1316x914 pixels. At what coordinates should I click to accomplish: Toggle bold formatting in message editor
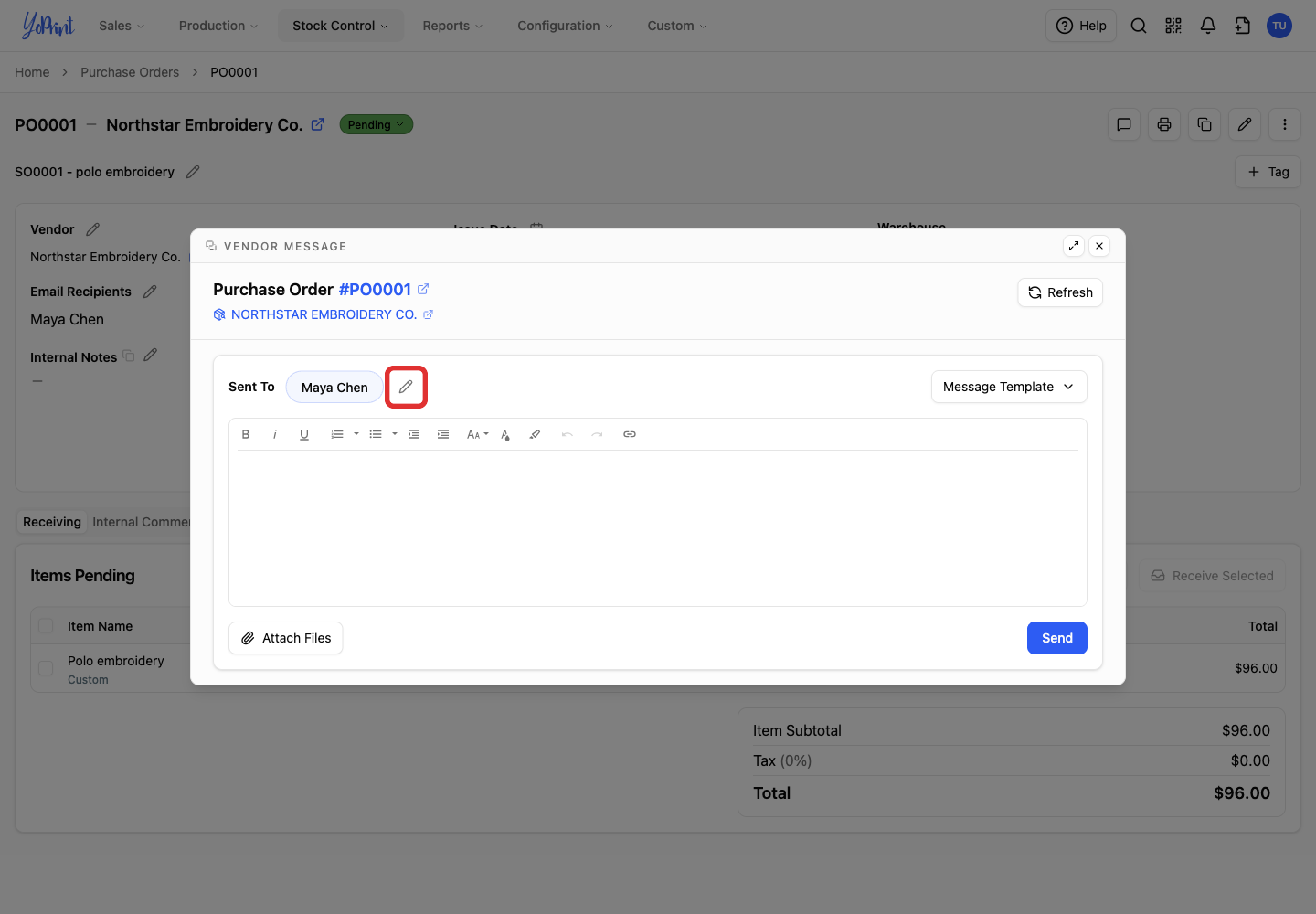click(x=246, y=434)
